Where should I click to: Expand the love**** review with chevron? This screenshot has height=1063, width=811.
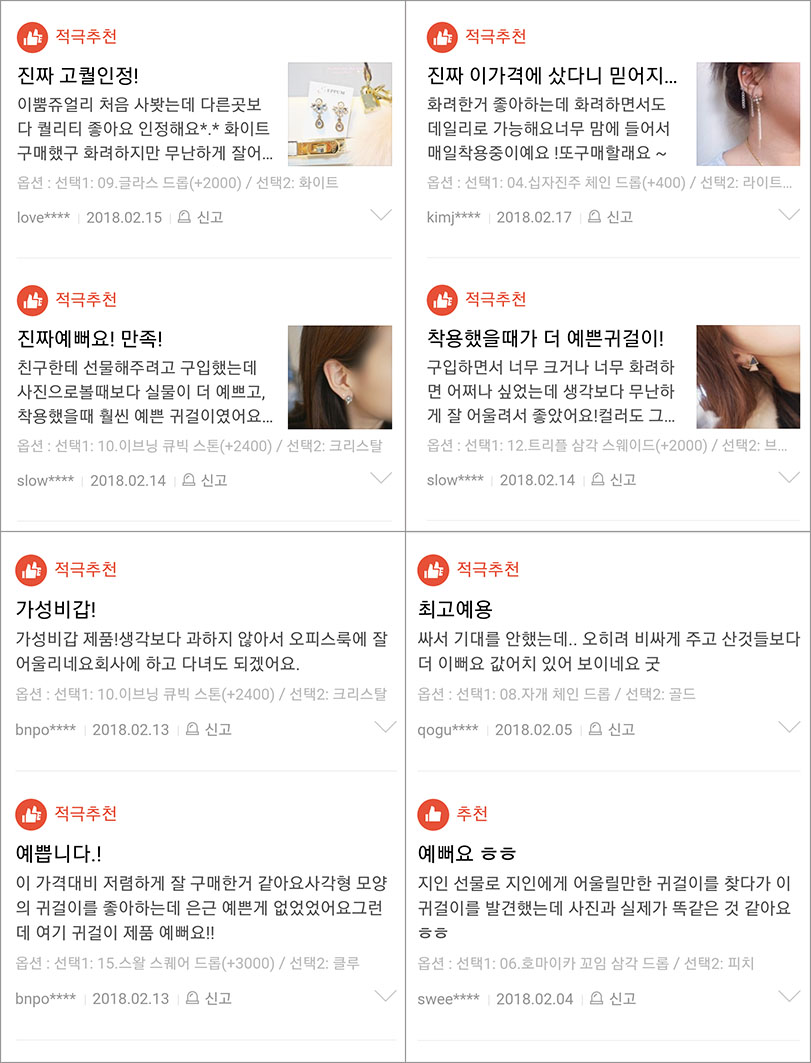point(382,216)
